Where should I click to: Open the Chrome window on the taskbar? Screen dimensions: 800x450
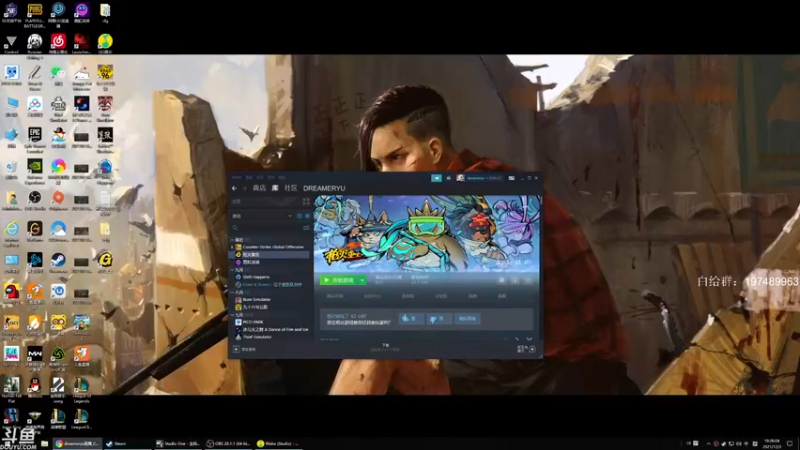click(x=78, y=443)
